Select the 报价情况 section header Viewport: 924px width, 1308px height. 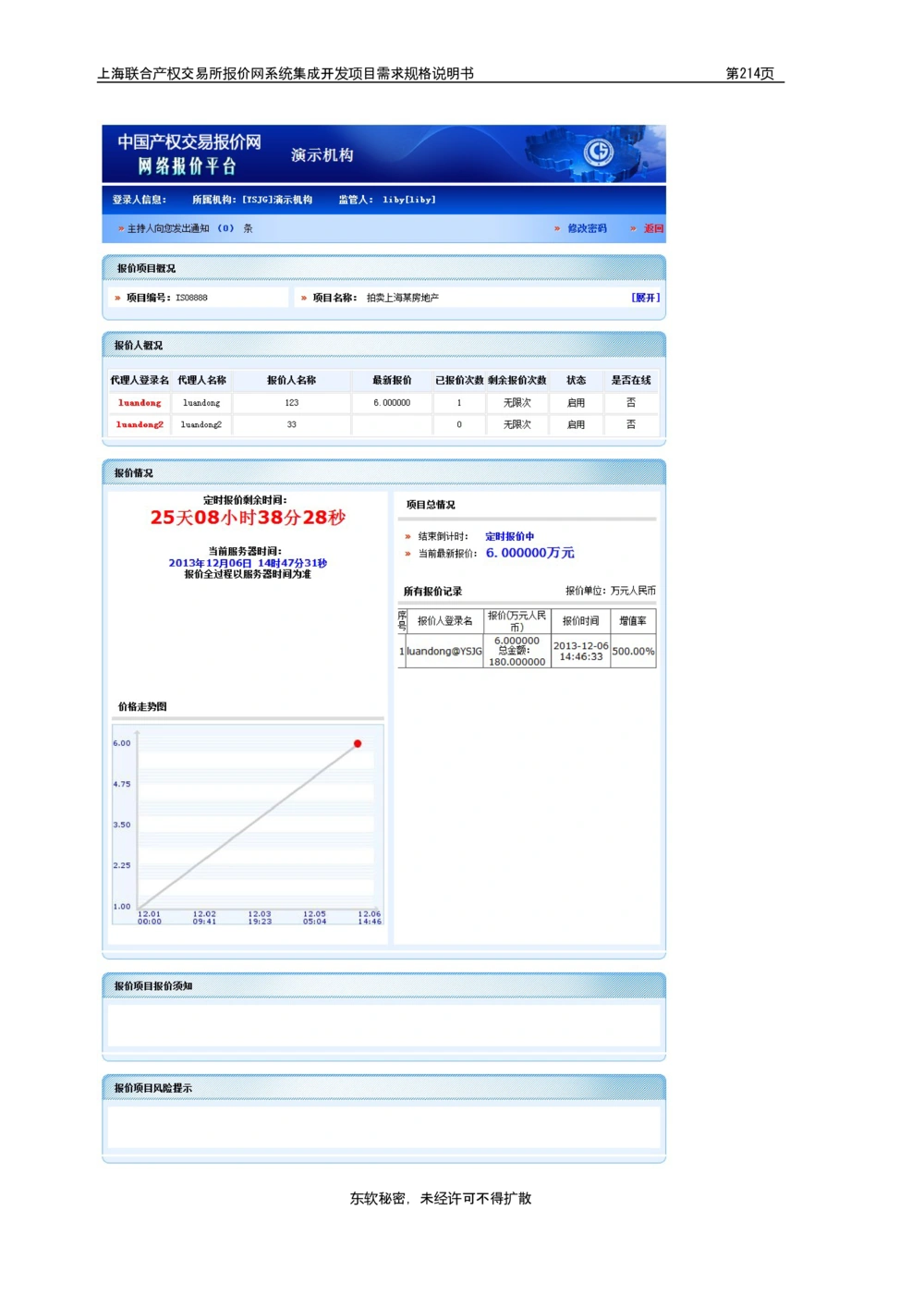tap(134, 473)
